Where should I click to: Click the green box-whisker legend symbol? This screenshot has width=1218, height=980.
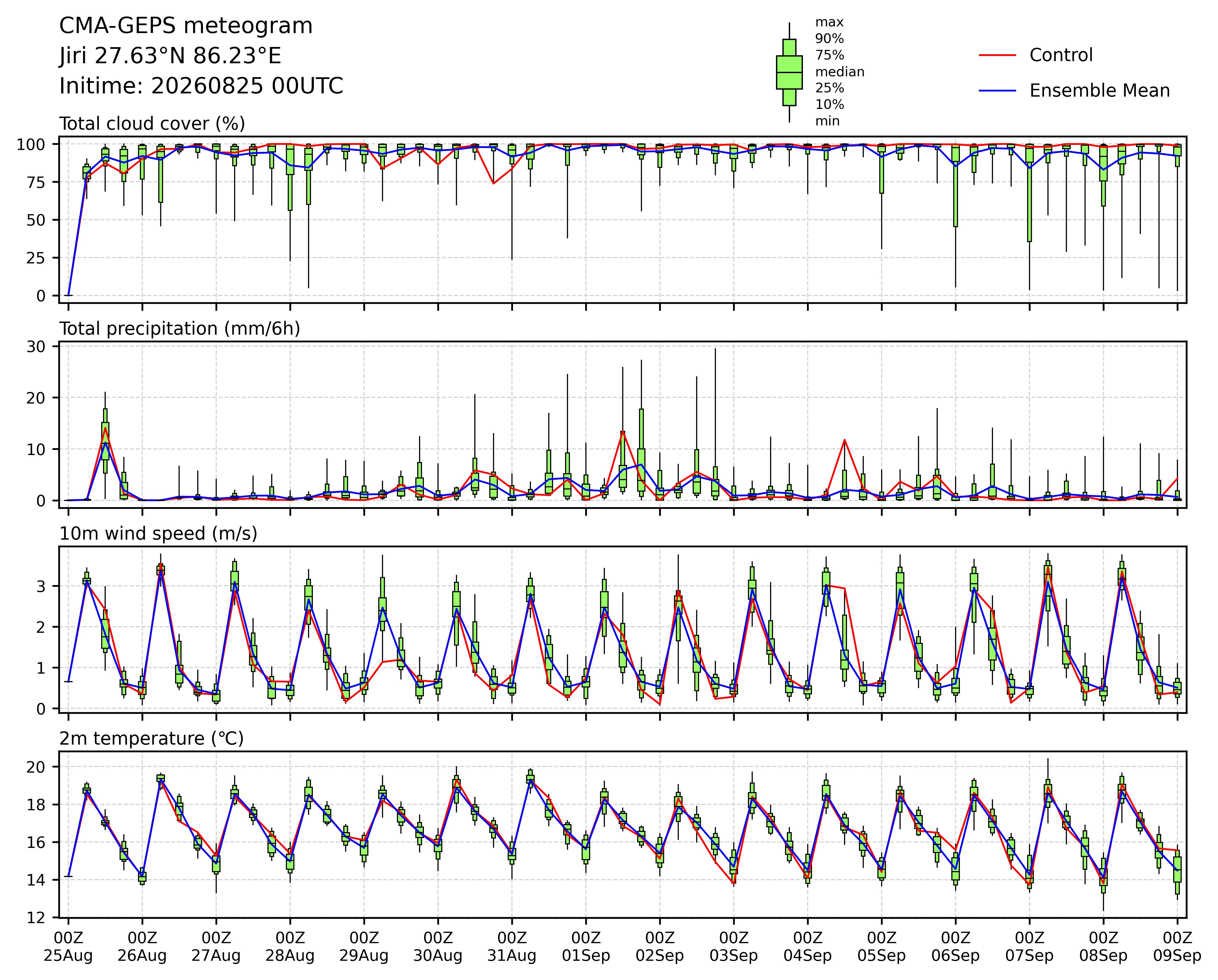pos(789,72)
